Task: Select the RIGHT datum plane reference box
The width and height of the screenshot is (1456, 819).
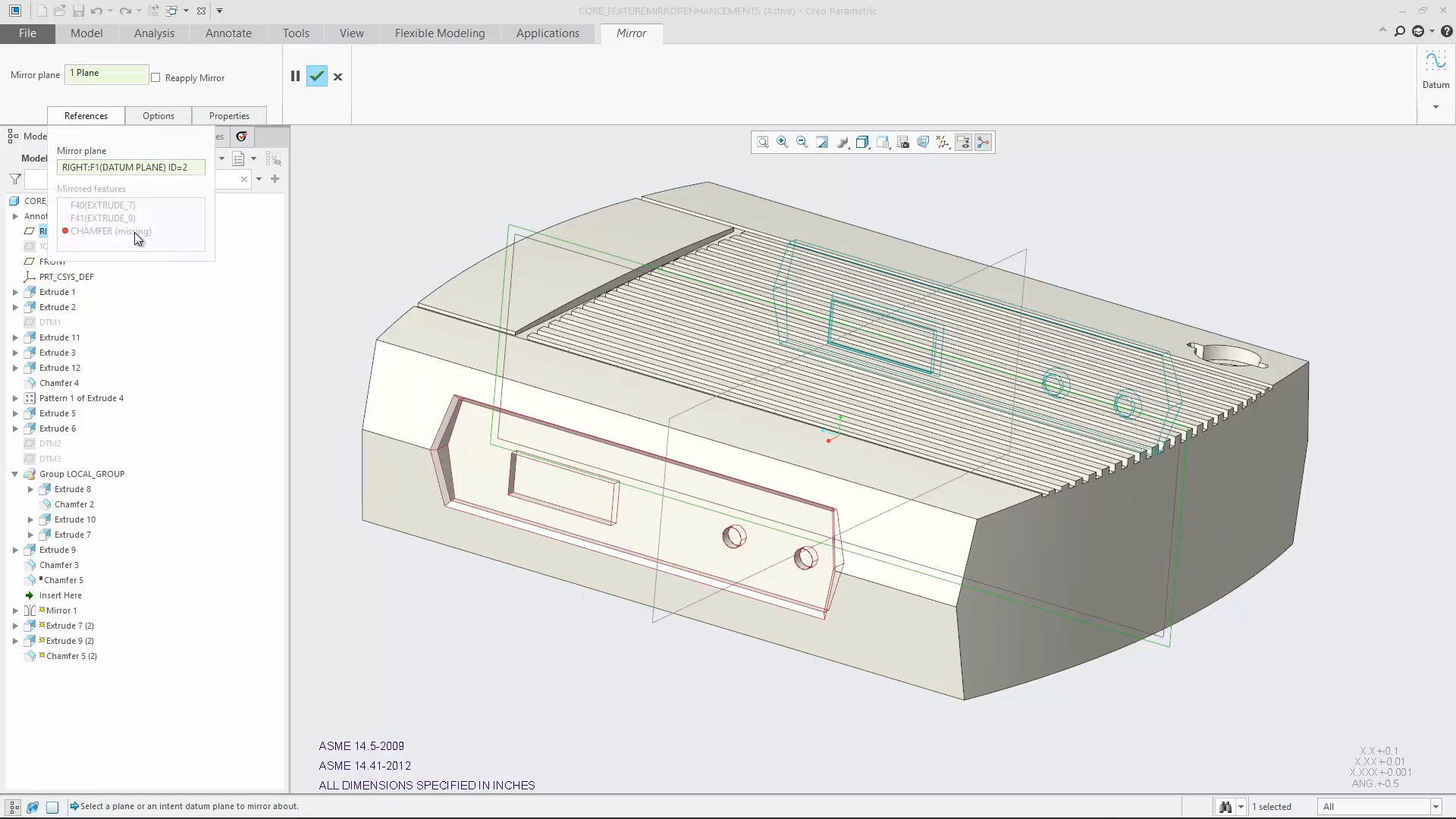Action: pyautogui.click(x=131, y=168)
